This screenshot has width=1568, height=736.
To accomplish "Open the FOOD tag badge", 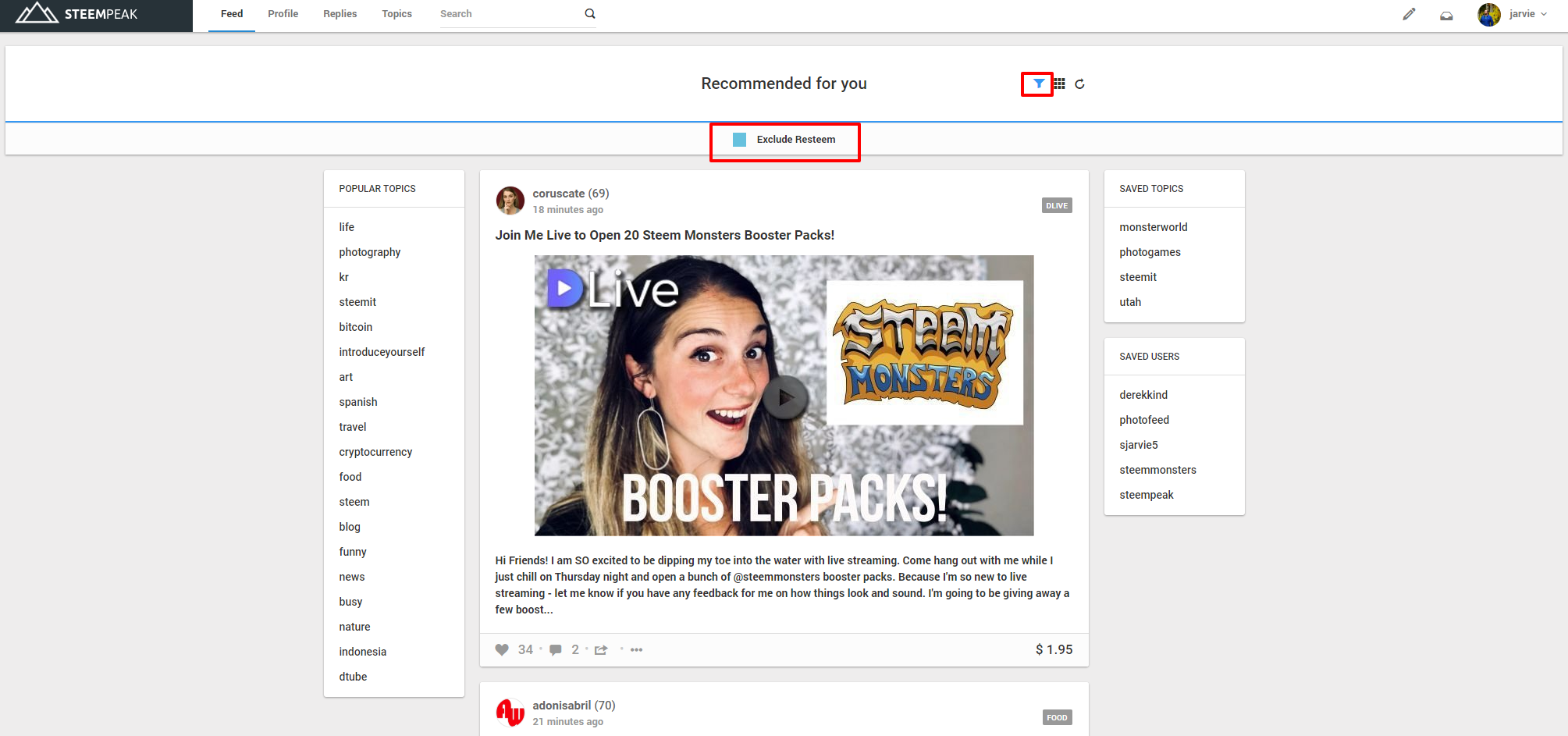I will [1057, 717].
